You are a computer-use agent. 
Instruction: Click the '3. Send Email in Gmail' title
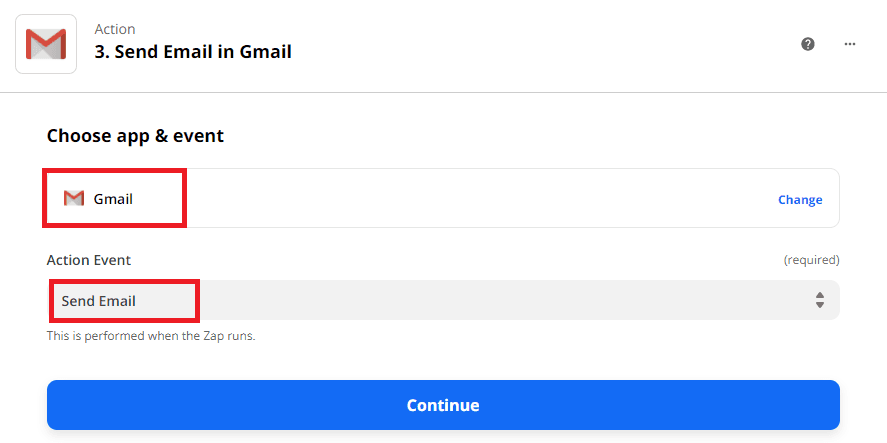pyautogui.click(x=193, y=52)
